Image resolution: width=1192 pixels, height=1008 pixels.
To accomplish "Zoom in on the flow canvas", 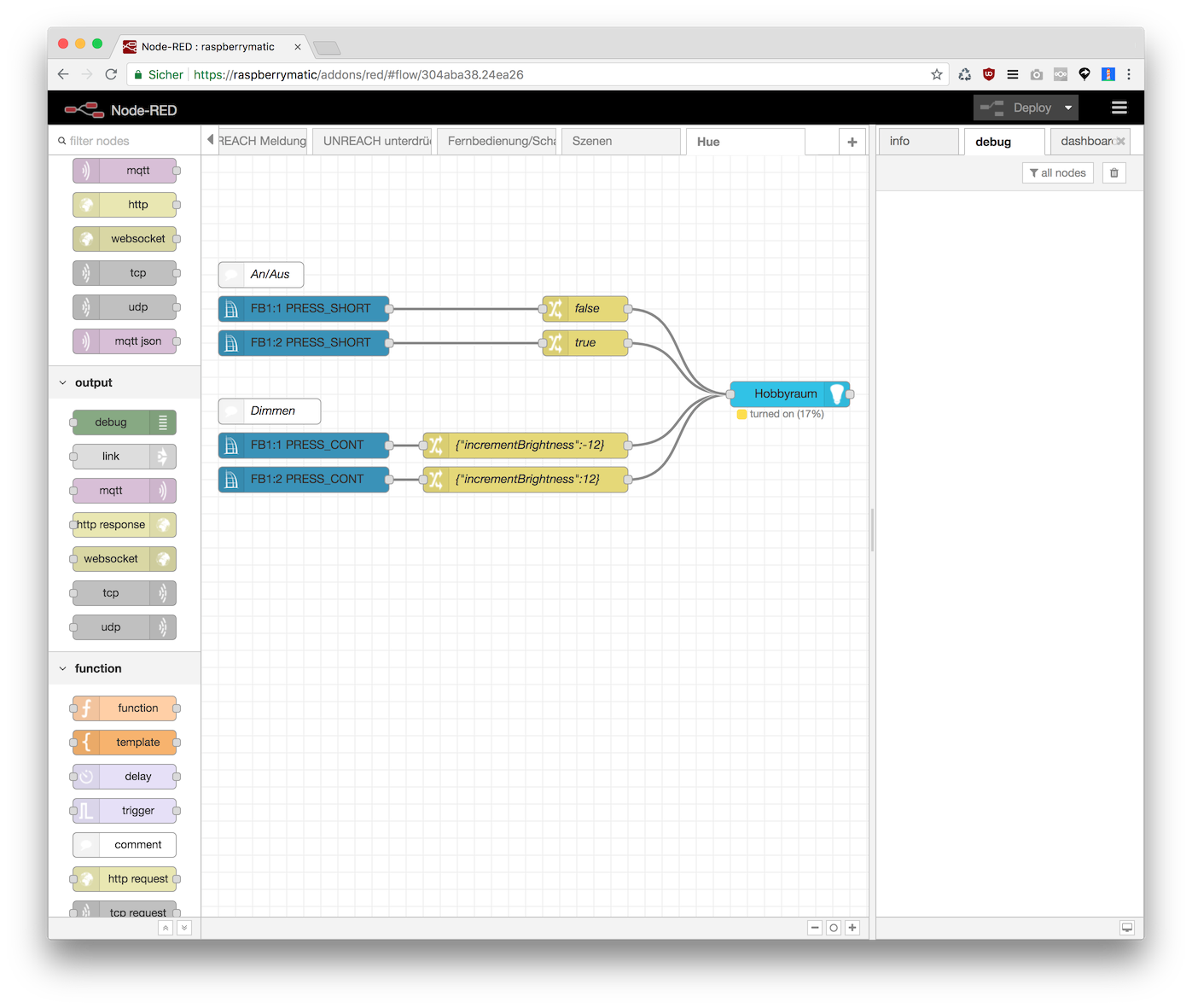I will tap(852, 928).
